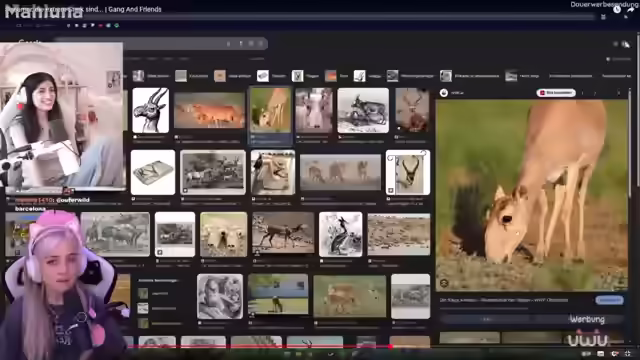Click the Google apps grid icon at the top right
The height and width of the screenshot is (360, 640).
pyautogui.click(x=616, y=44)
